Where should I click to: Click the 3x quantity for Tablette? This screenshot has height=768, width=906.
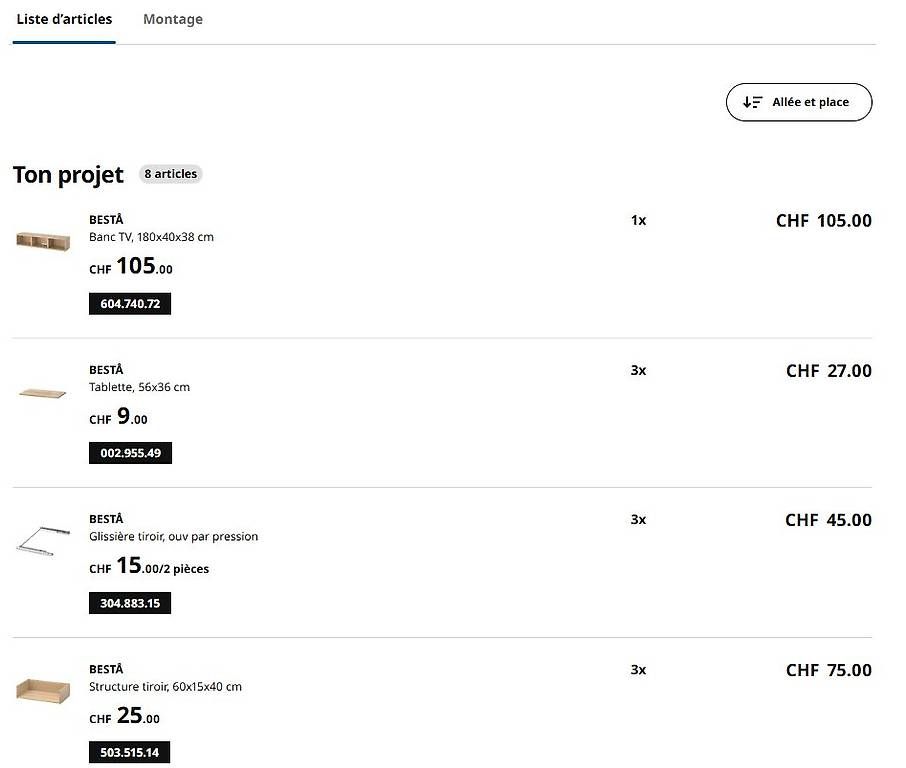[x=638, y=370]
